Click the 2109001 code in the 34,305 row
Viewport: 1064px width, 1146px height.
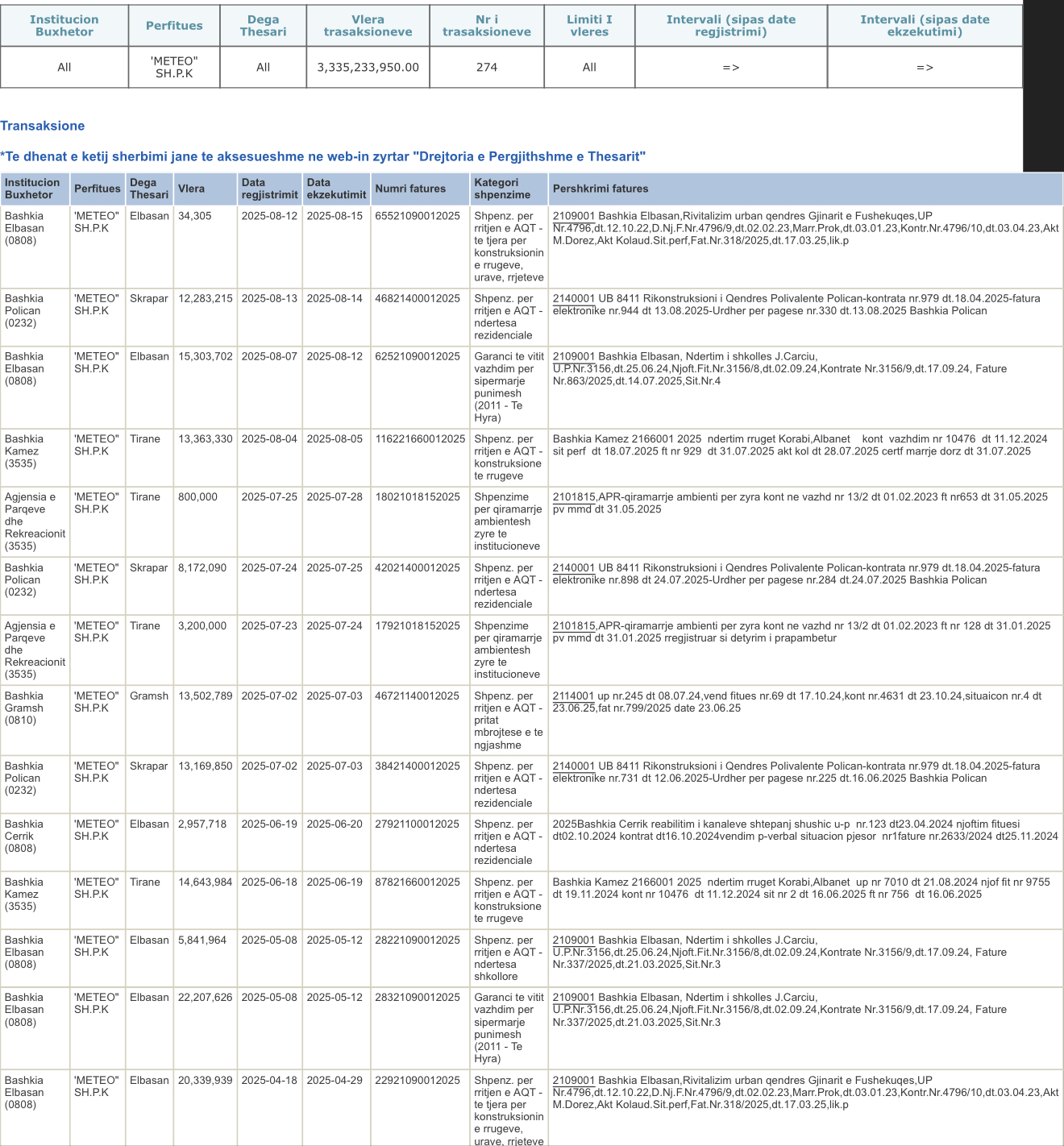[x=573, y=216]
